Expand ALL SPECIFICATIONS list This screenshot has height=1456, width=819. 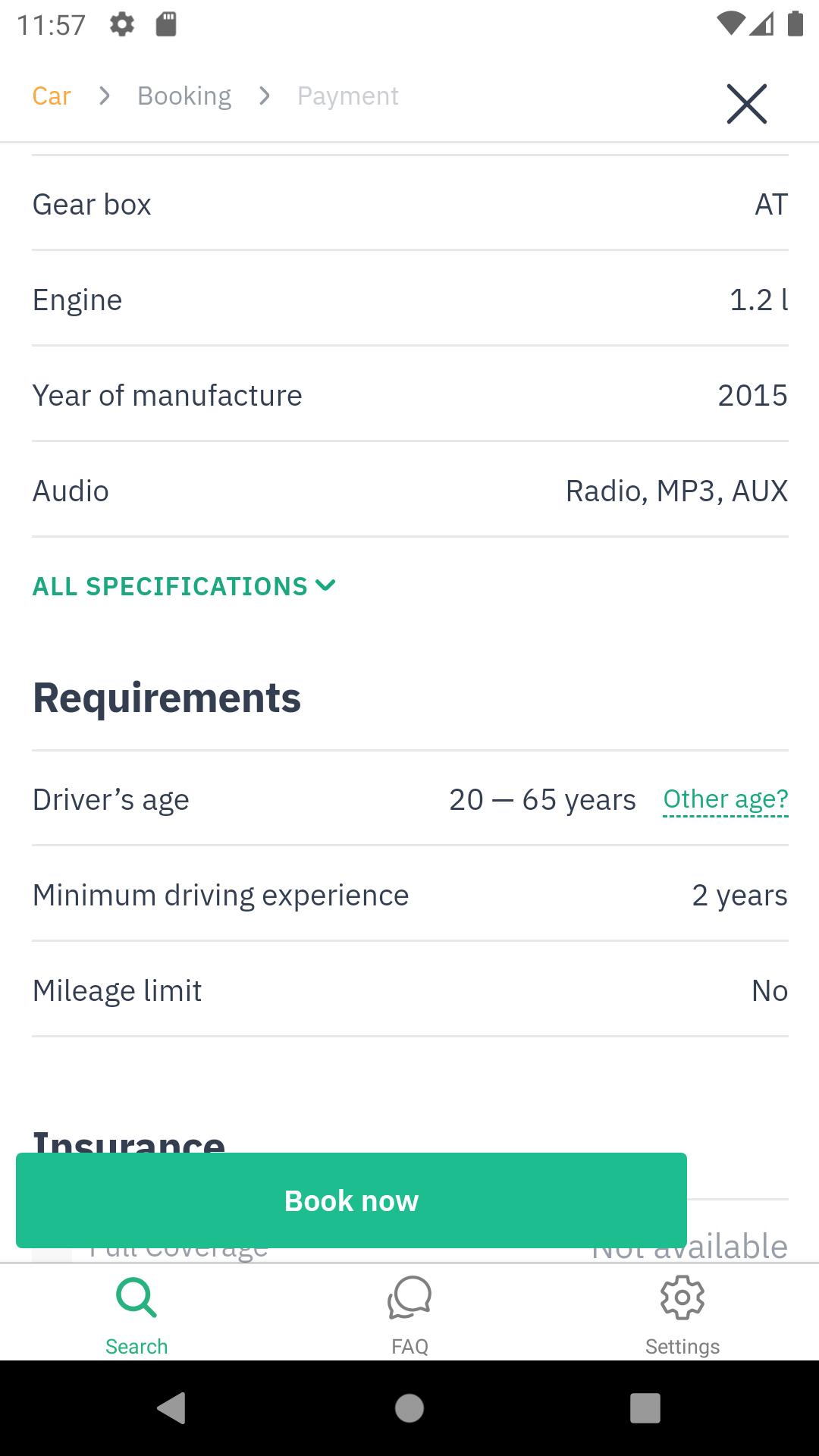point(184,586)
